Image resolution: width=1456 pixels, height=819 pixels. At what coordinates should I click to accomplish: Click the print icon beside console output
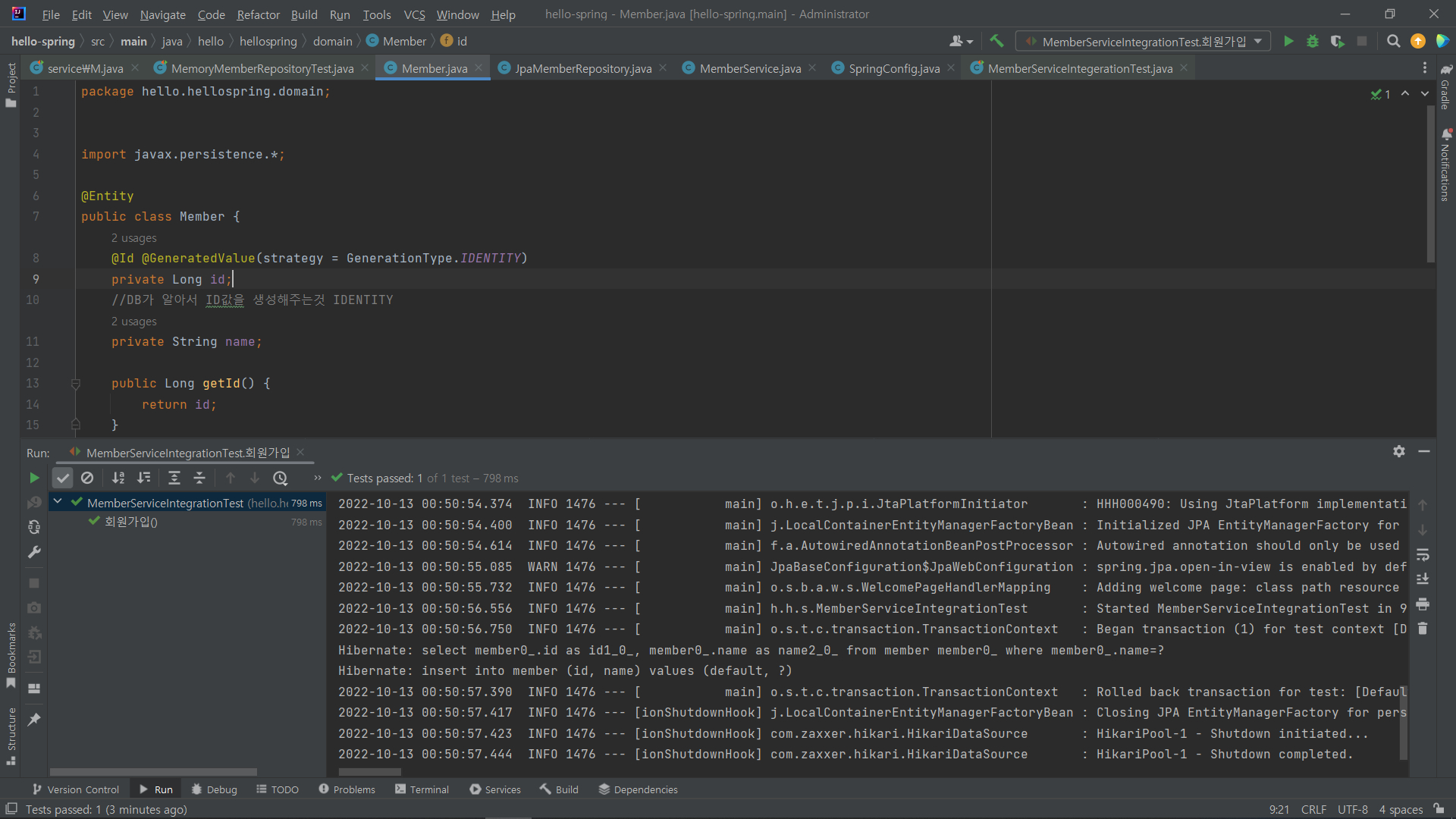tap(1423, 604)
